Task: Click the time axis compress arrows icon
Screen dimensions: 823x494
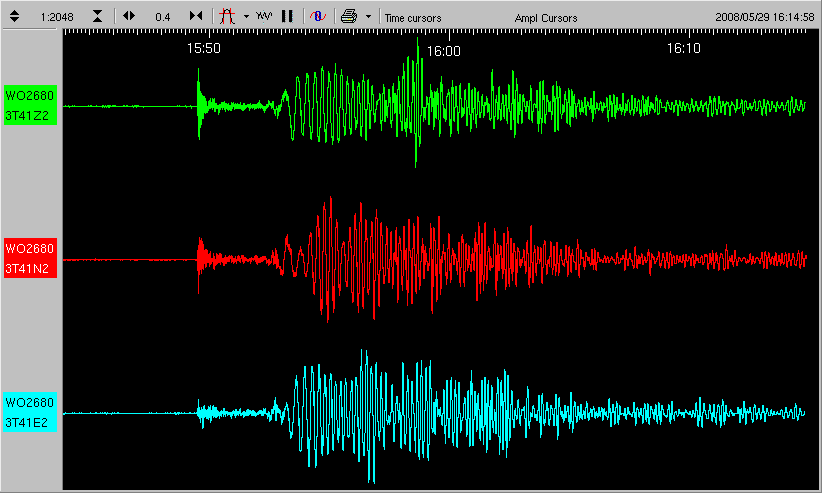Action: 196,16
